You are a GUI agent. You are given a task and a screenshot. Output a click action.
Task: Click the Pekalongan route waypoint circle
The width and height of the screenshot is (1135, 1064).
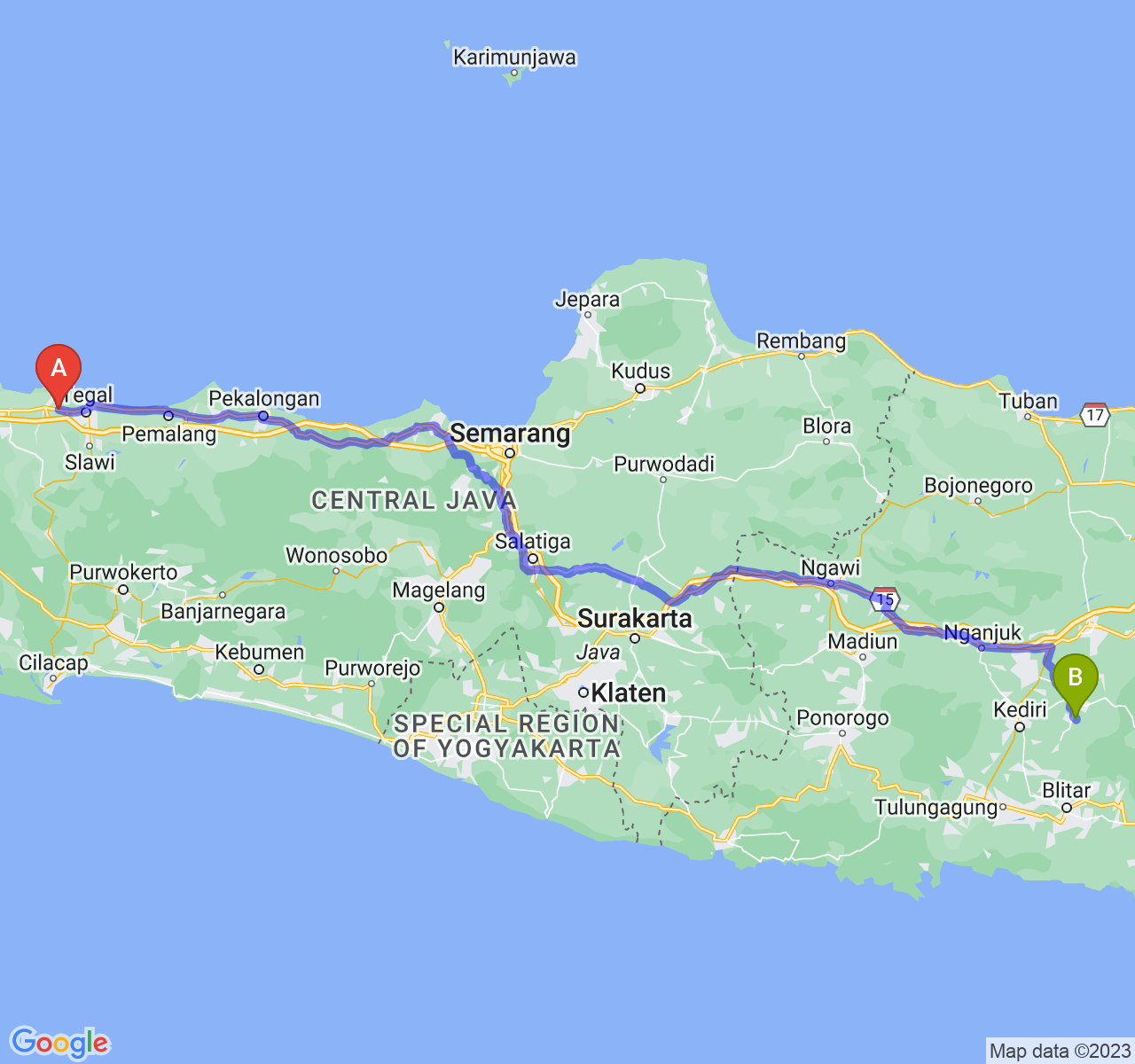[x=263, y=416]
